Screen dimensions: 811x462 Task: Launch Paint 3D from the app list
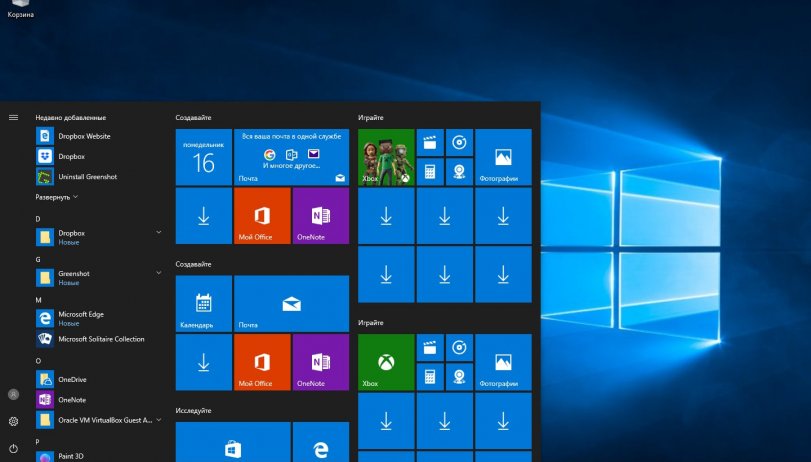click(98, 456)
